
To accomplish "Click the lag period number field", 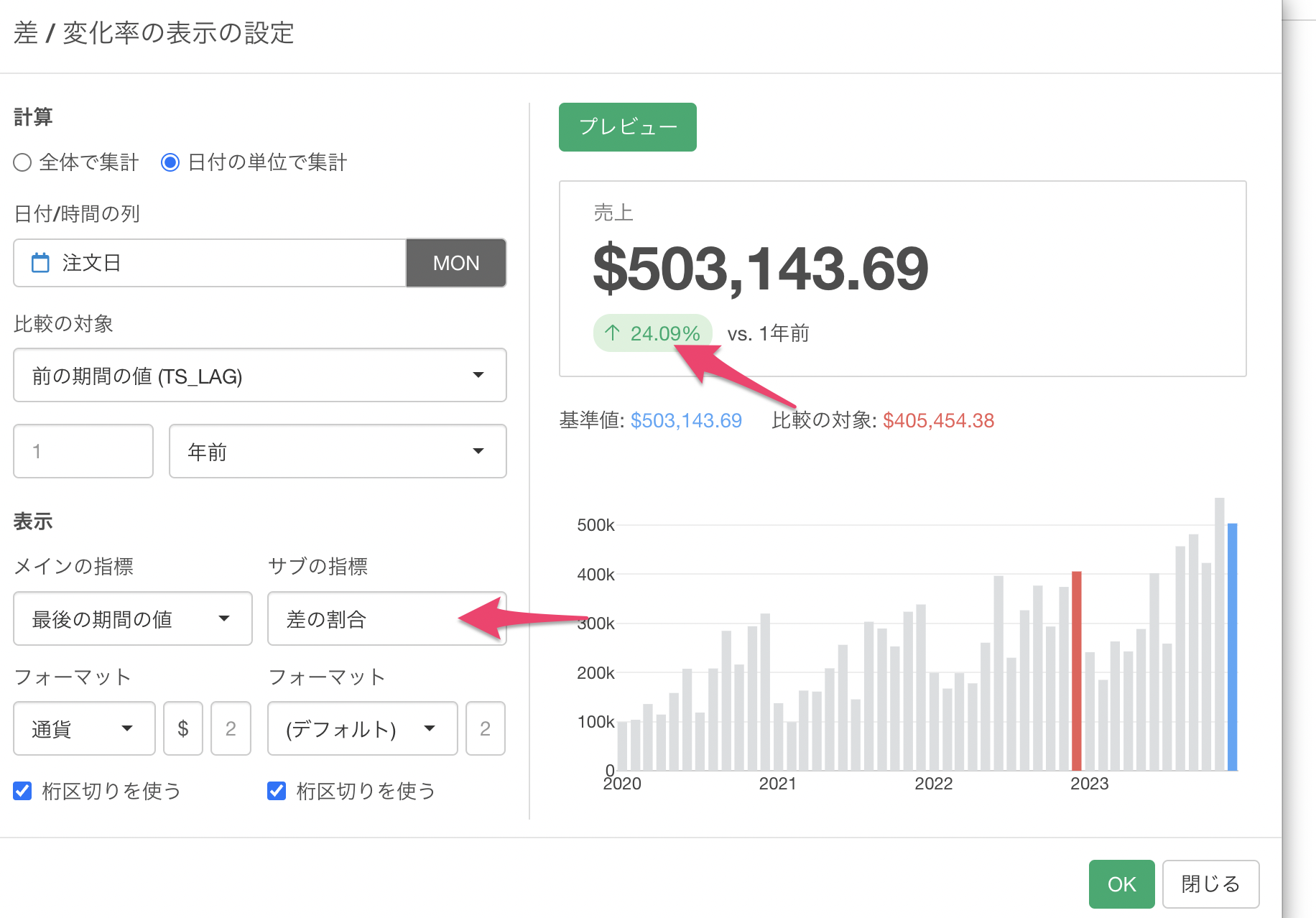I will click(x=83, y=452).
